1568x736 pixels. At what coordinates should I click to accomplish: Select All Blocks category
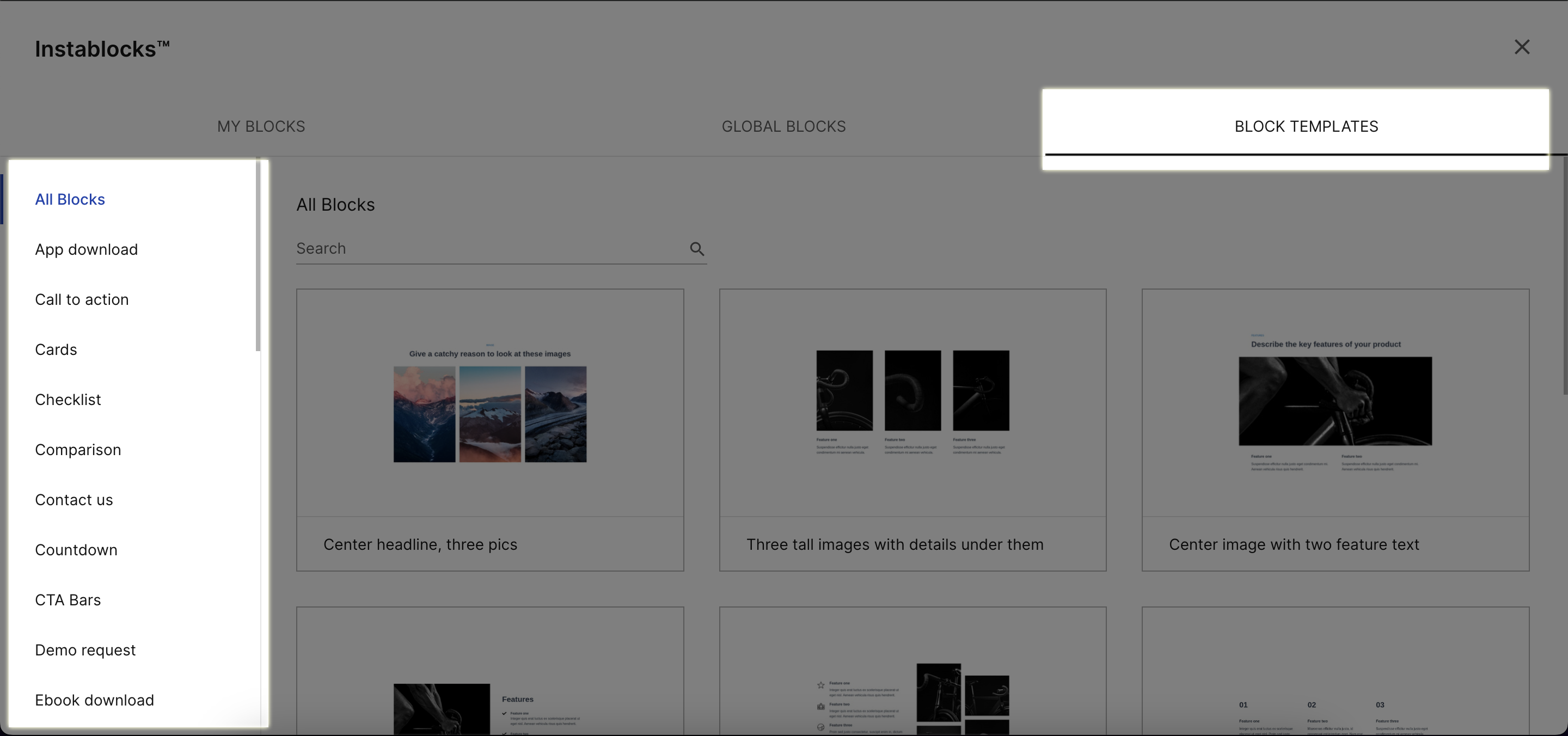pyautogui.click(x=70, y=199)
